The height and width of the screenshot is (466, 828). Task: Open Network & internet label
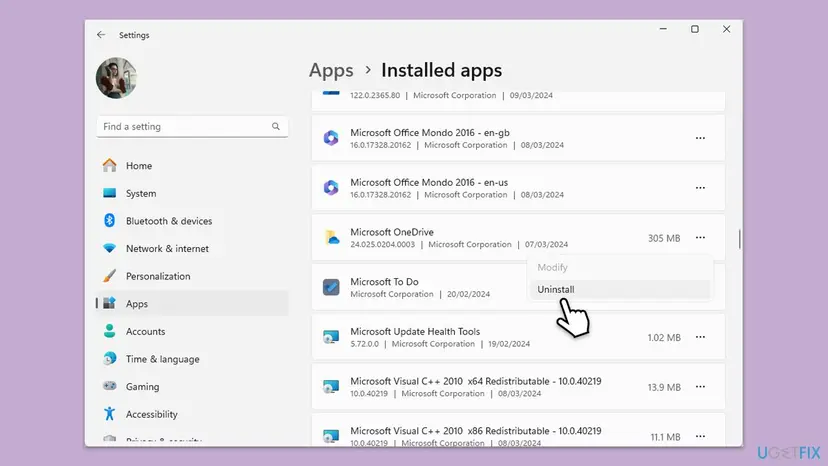point(167,248)
